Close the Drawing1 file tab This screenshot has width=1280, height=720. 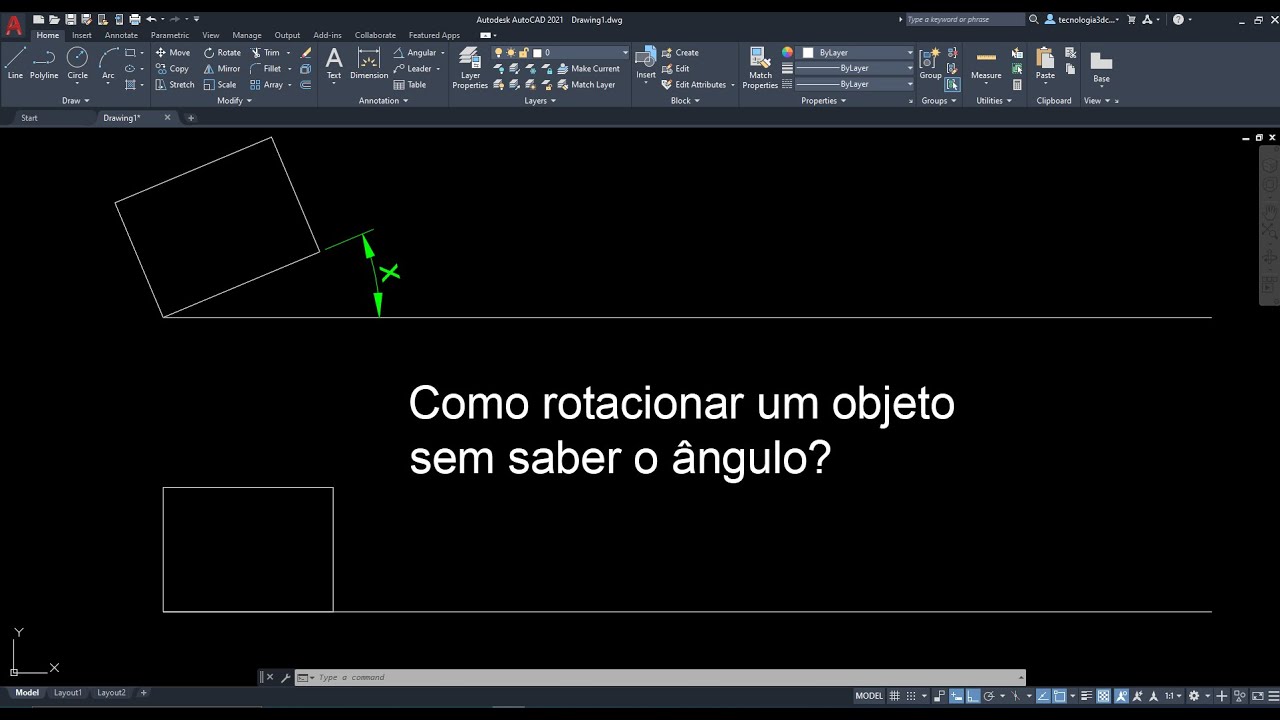click(x=167, y=118)
